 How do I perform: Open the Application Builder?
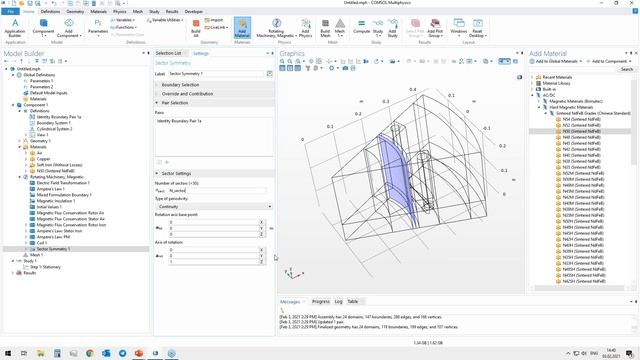[x=15, y=28]
